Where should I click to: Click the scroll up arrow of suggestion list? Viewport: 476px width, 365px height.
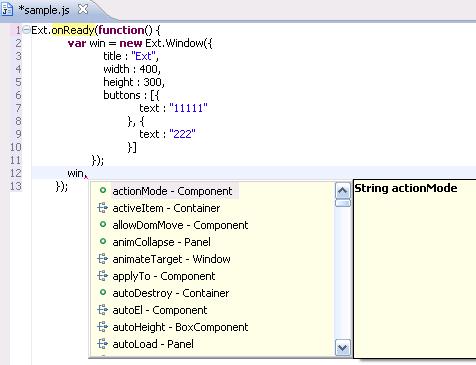(342, 191)
